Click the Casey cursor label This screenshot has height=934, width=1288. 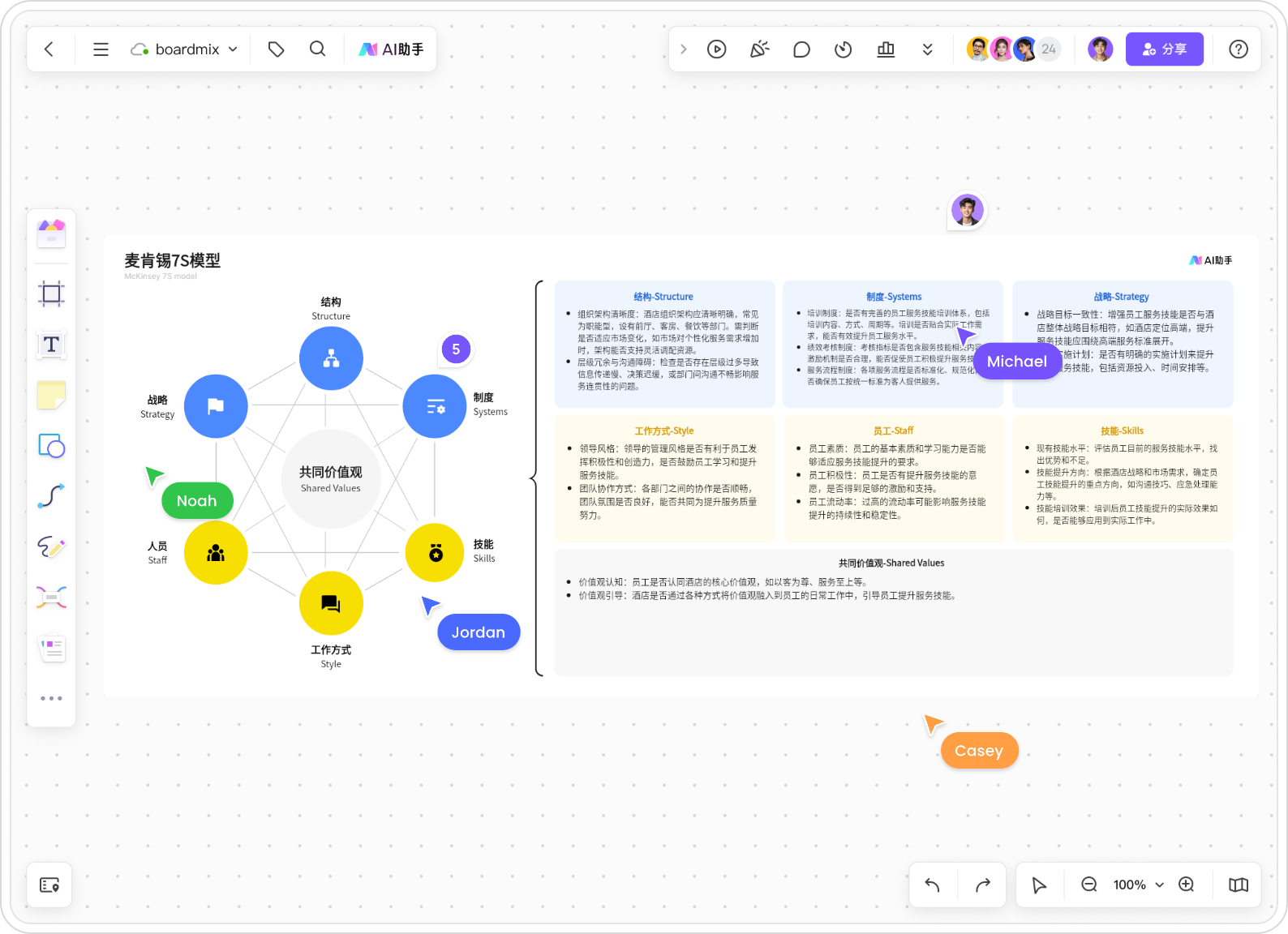[979, 751]
